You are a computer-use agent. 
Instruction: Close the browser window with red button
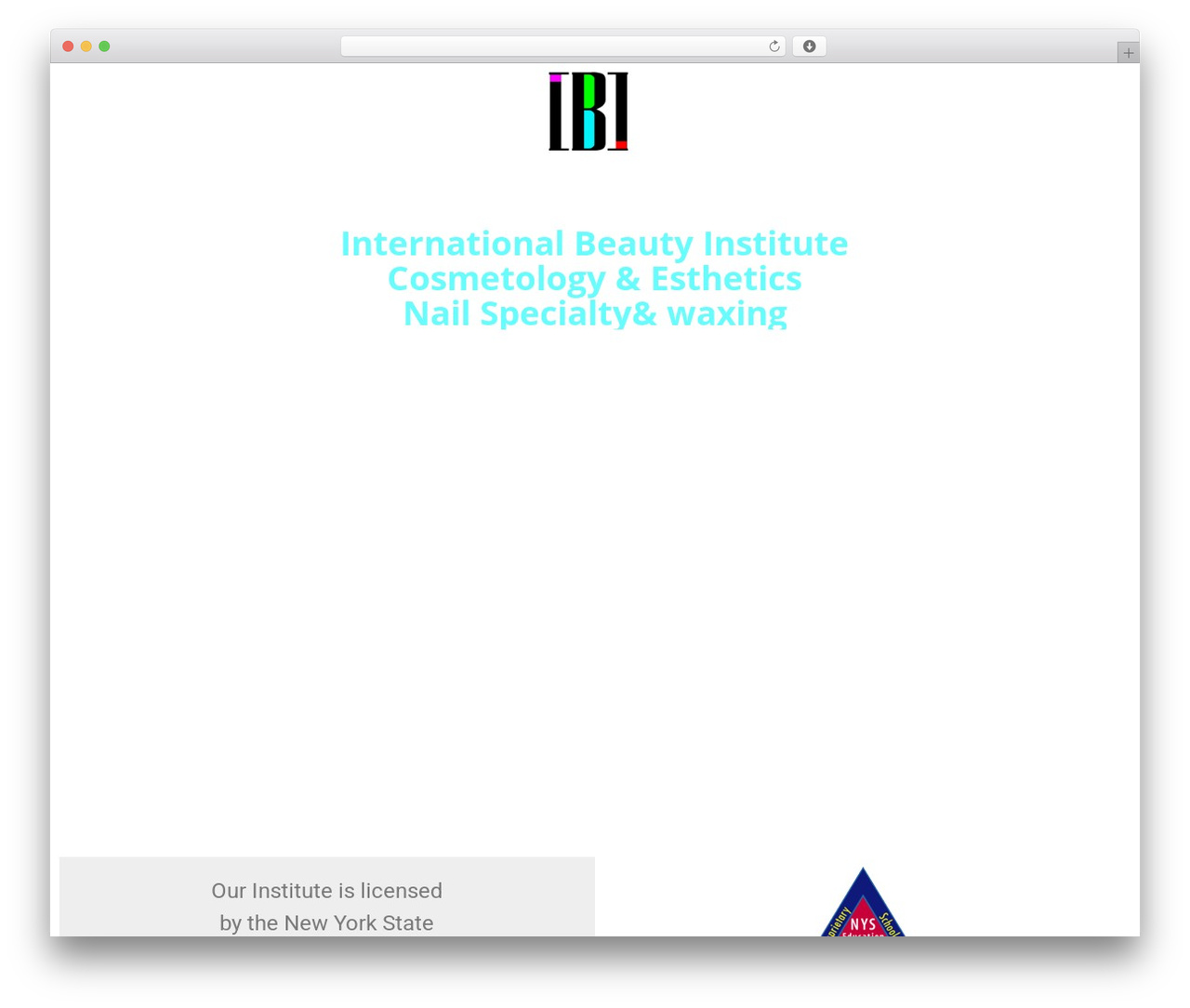click(68, 46)
